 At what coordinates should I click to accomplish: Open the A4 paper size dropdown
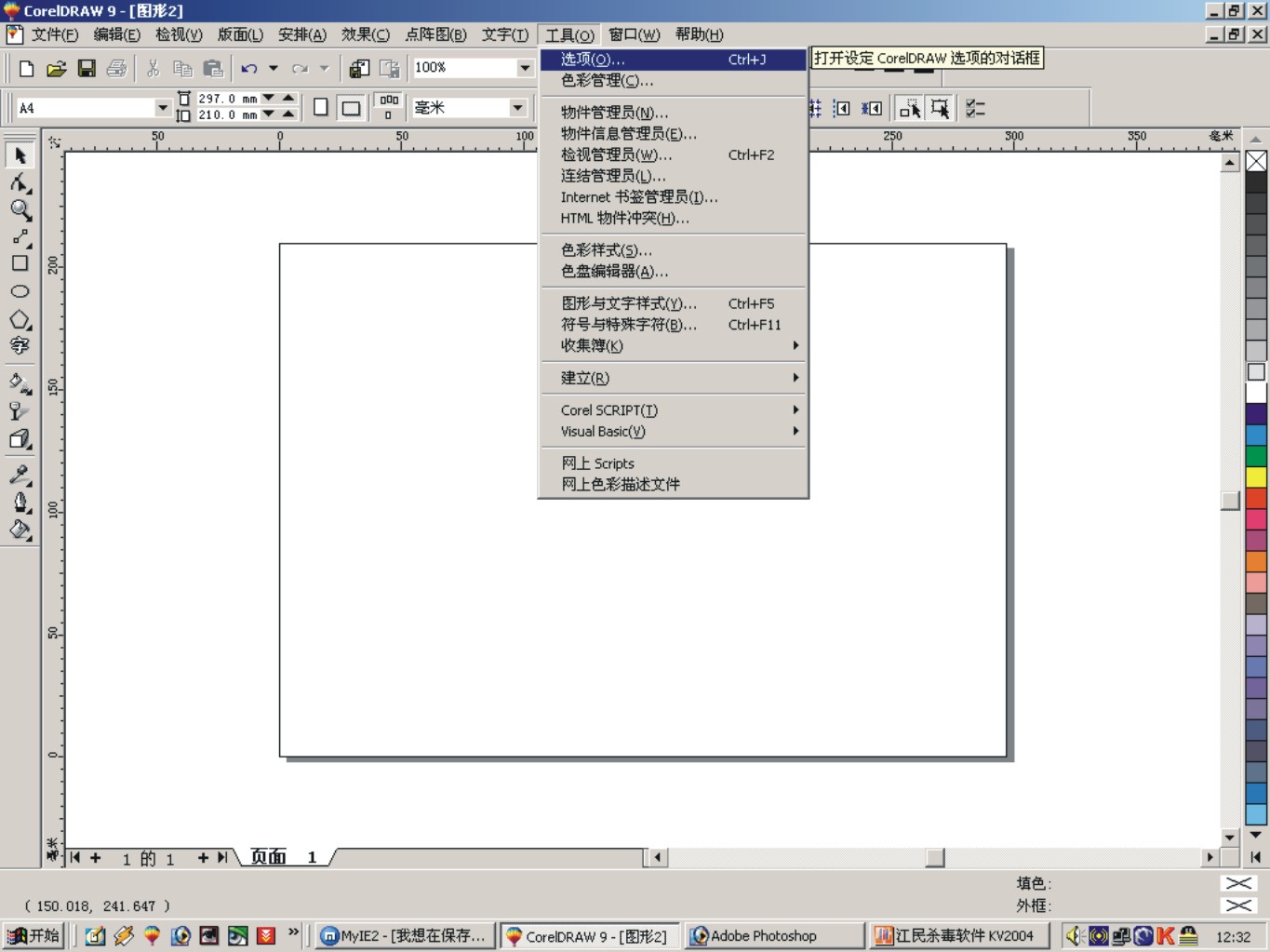tap(162, 108)
